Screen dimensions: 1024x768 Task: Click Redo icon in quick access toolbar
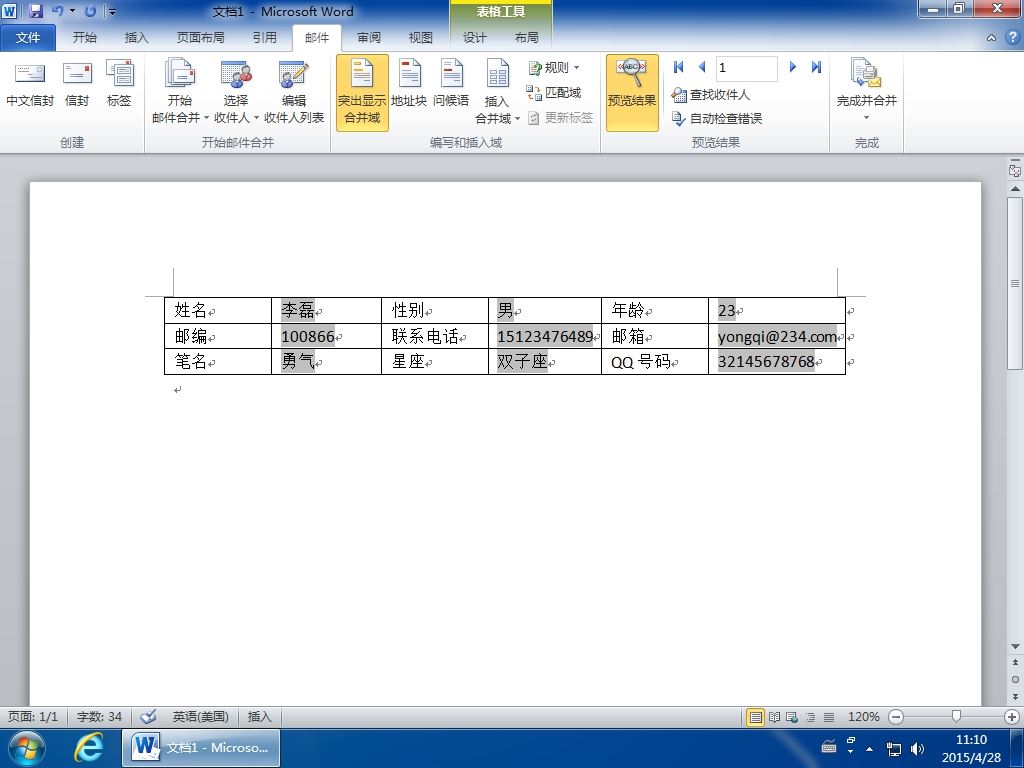(90, 11)
